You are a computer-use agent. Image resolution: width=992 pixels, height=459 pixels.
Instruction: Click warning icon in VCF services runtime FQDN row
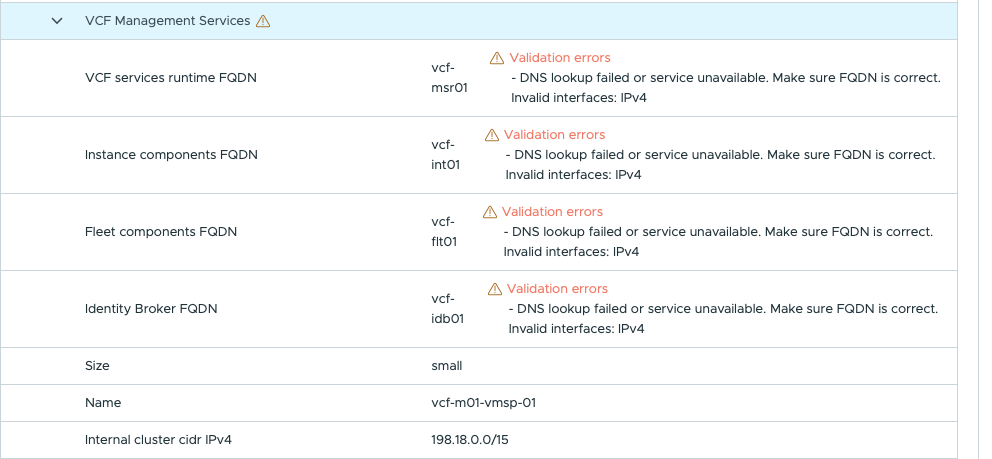coord(497,58)
